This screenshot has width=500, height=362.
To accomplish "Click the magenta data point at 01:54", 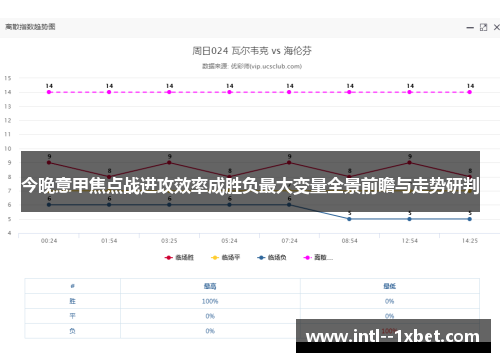I will [109, 92].
